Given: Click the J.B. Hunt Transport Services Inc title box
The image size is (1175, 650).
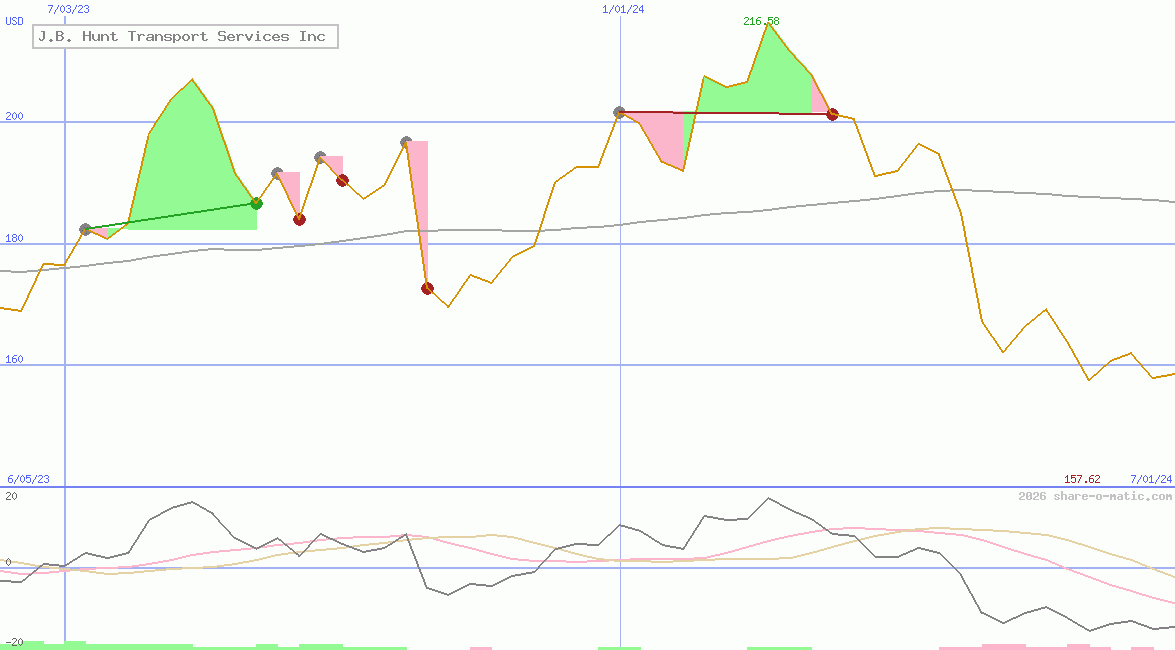Looking at the screenshot, I should pyautogui.click(x=185, y=37).
